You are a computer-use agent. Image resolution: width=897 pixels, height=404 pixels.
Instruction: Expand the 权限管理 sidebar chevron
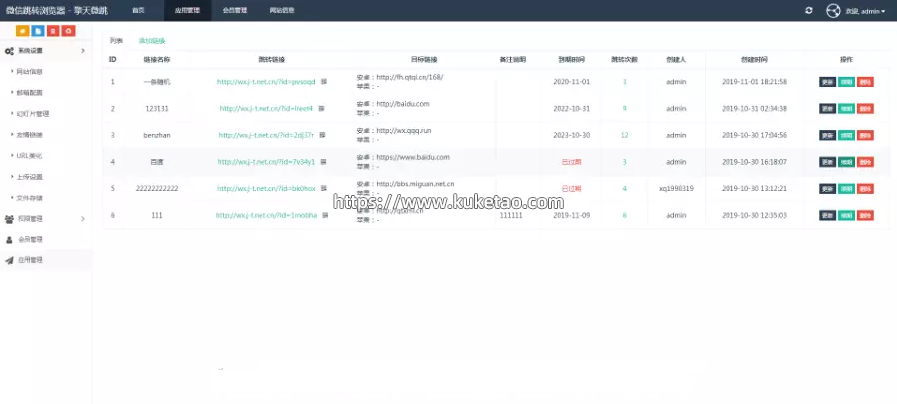tap(82, 219)
